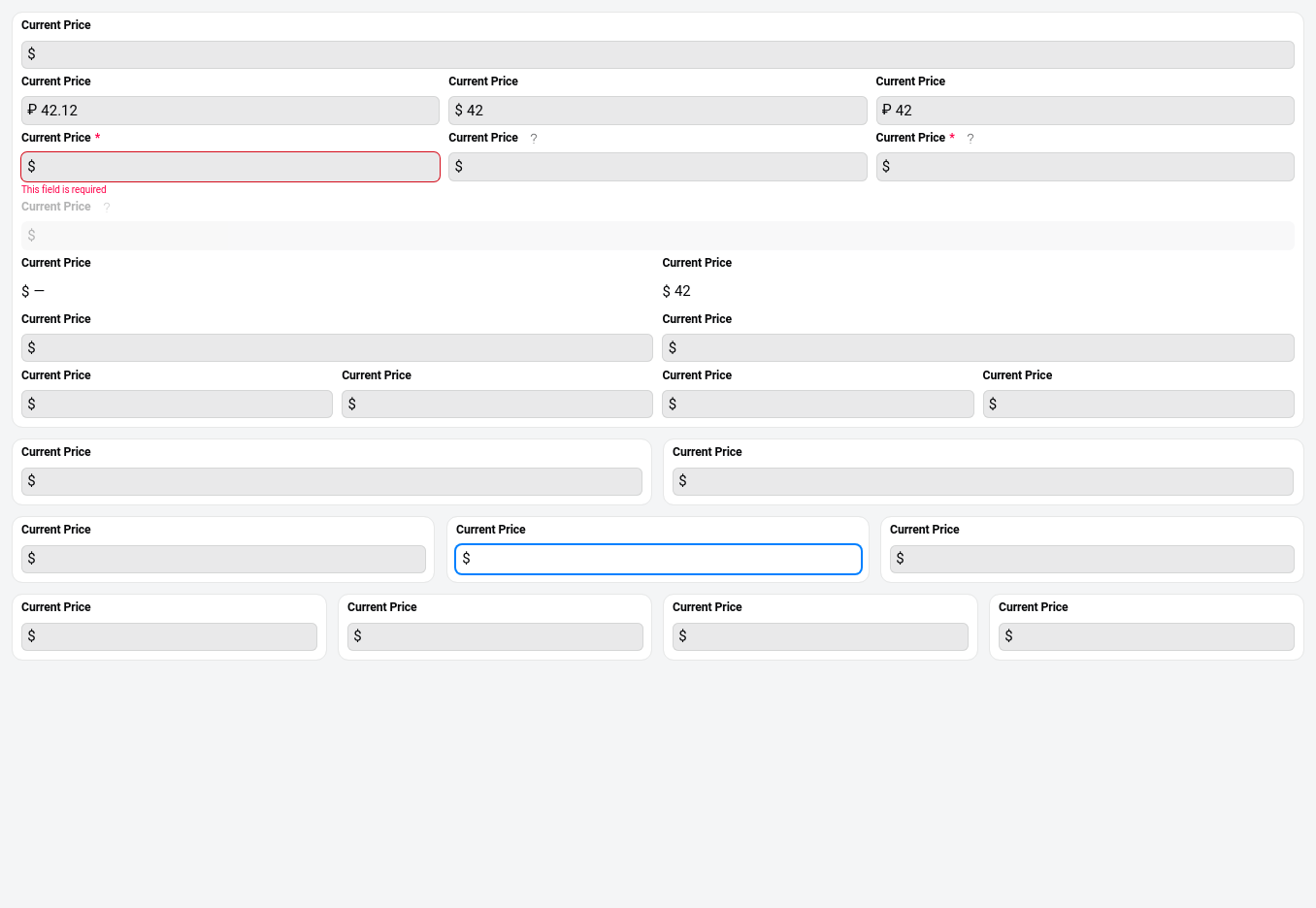Screen dimensions: 1316x908
Task: Click the disabled faded Current Price field
Action: (657, 236)
